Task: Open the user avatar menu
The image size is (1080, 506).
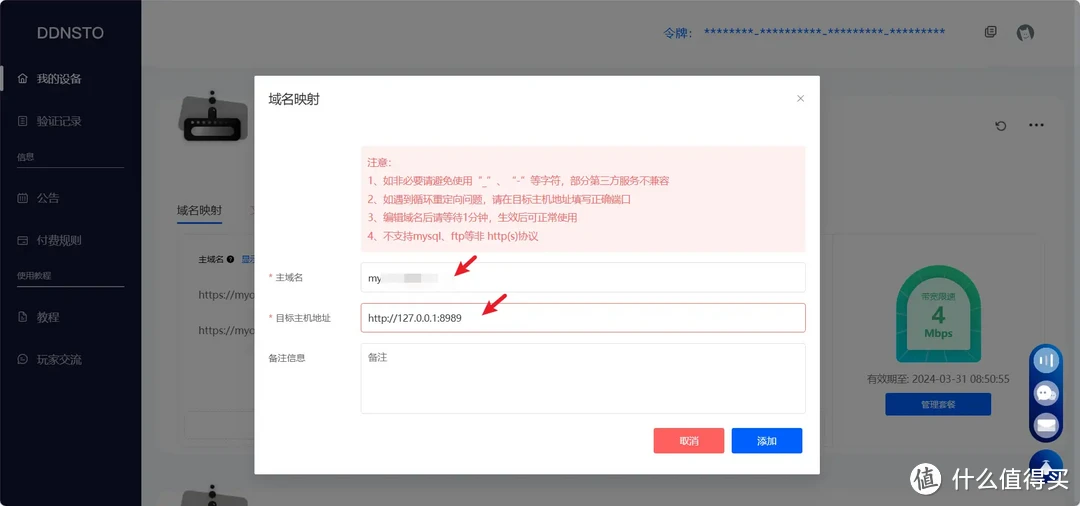Action: coord(1026,32)
